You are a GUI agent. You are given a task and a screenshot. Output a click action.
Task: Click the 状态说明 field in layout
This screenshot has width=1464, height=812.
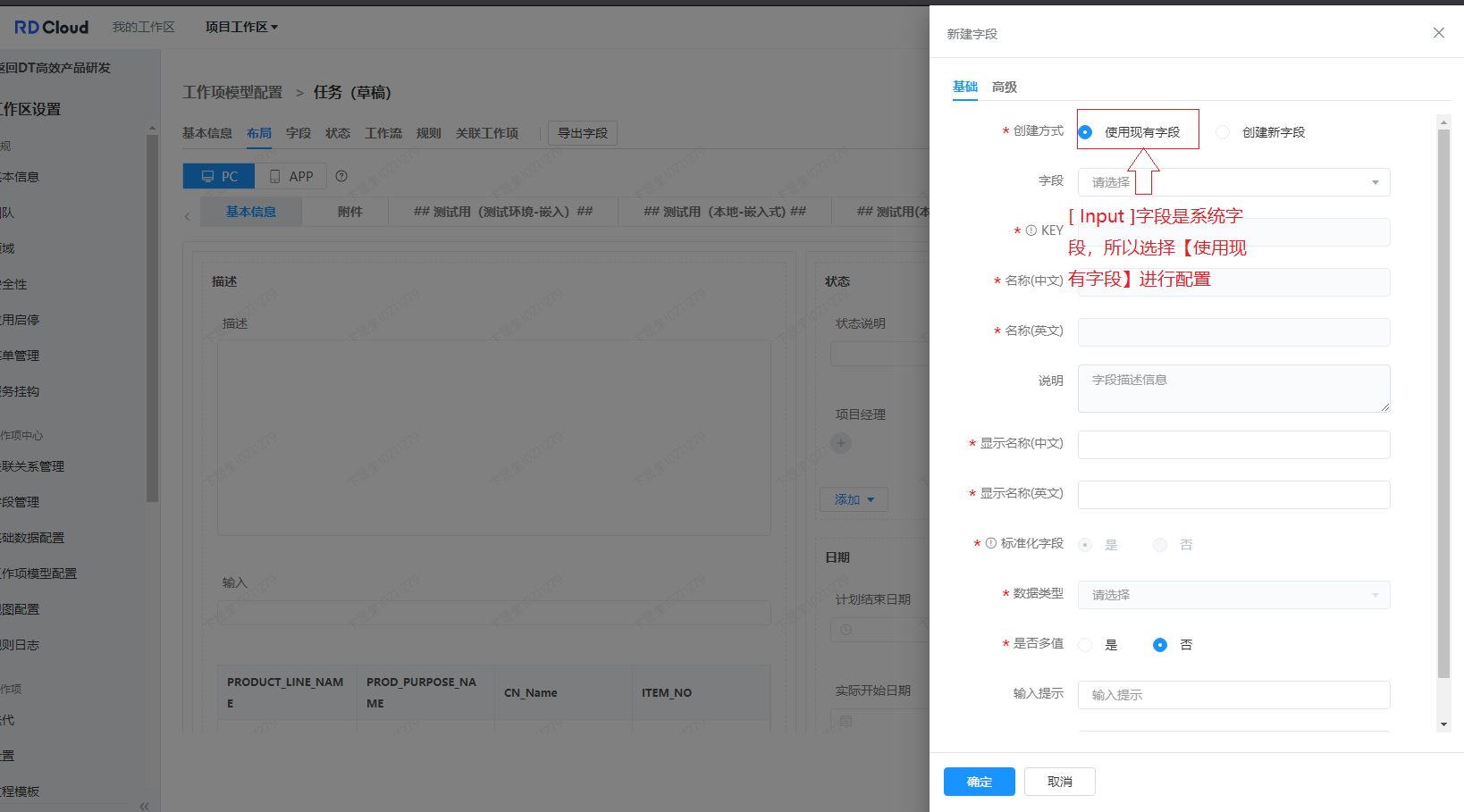coord(879,354)
